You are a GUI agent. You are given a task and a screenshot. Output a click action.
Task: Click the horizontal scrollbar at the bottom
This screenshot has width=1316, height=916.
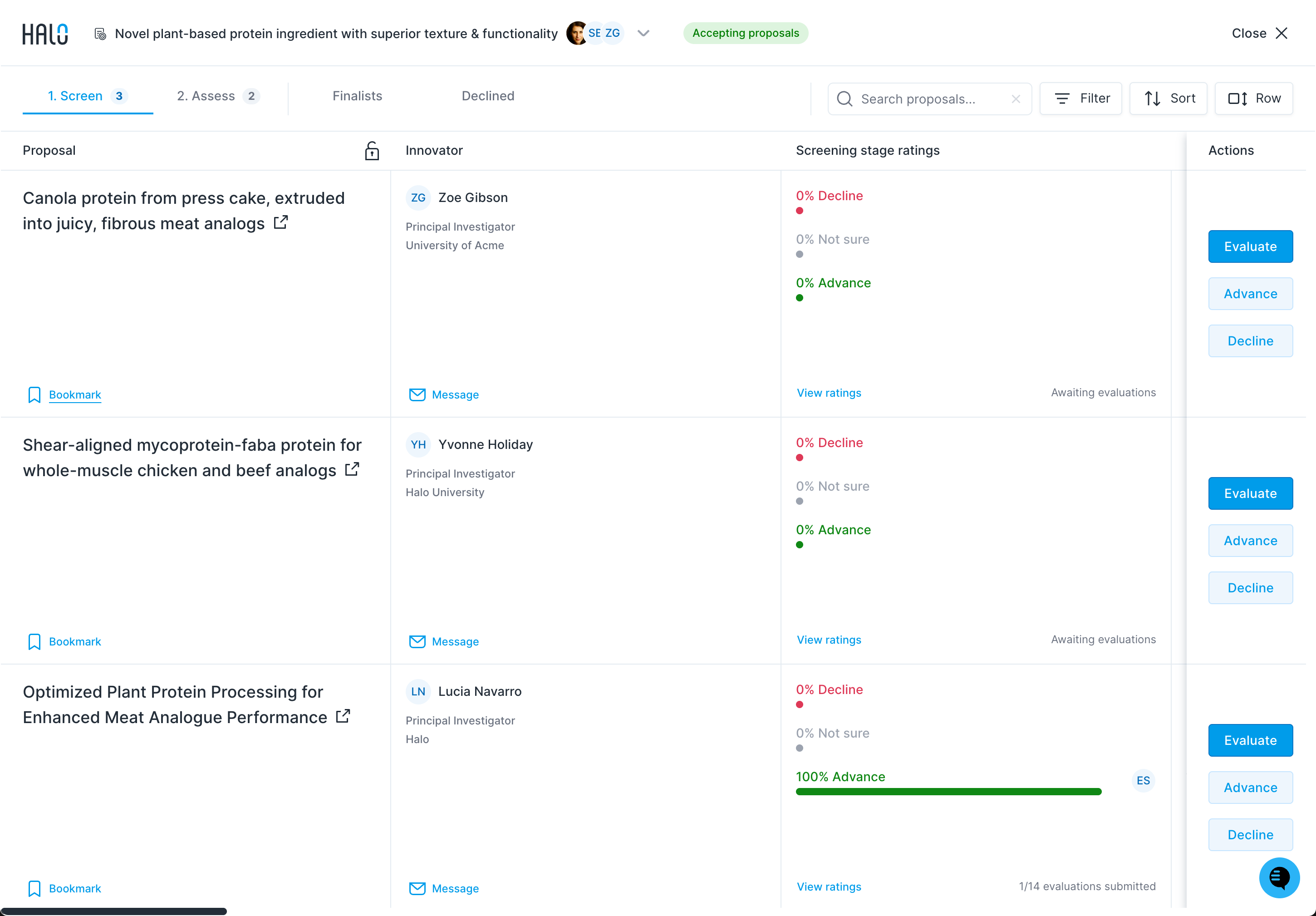[113, 911]
